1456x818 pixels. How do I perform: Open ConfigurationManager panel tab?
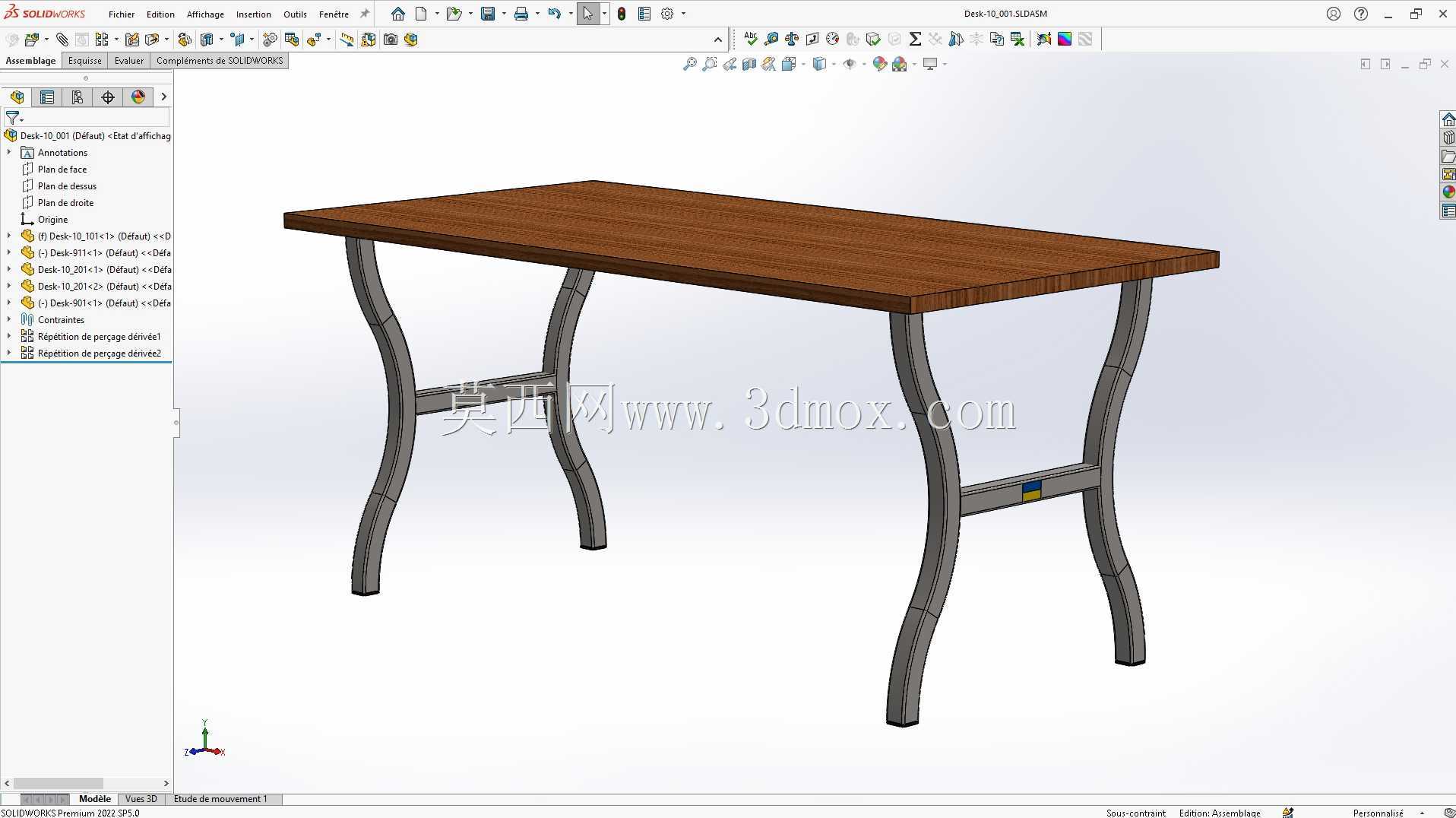[78, 97]
